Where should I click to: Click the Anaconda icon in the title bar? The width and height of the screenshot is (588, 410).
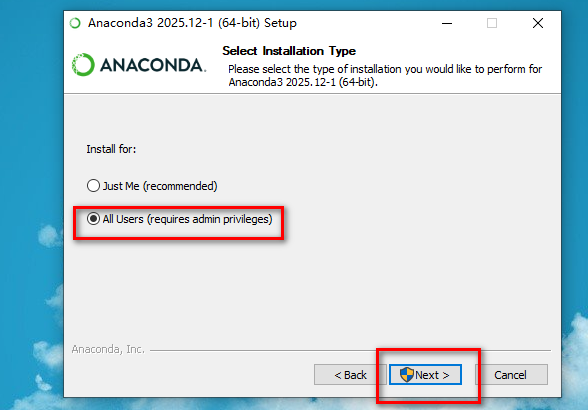75,23
